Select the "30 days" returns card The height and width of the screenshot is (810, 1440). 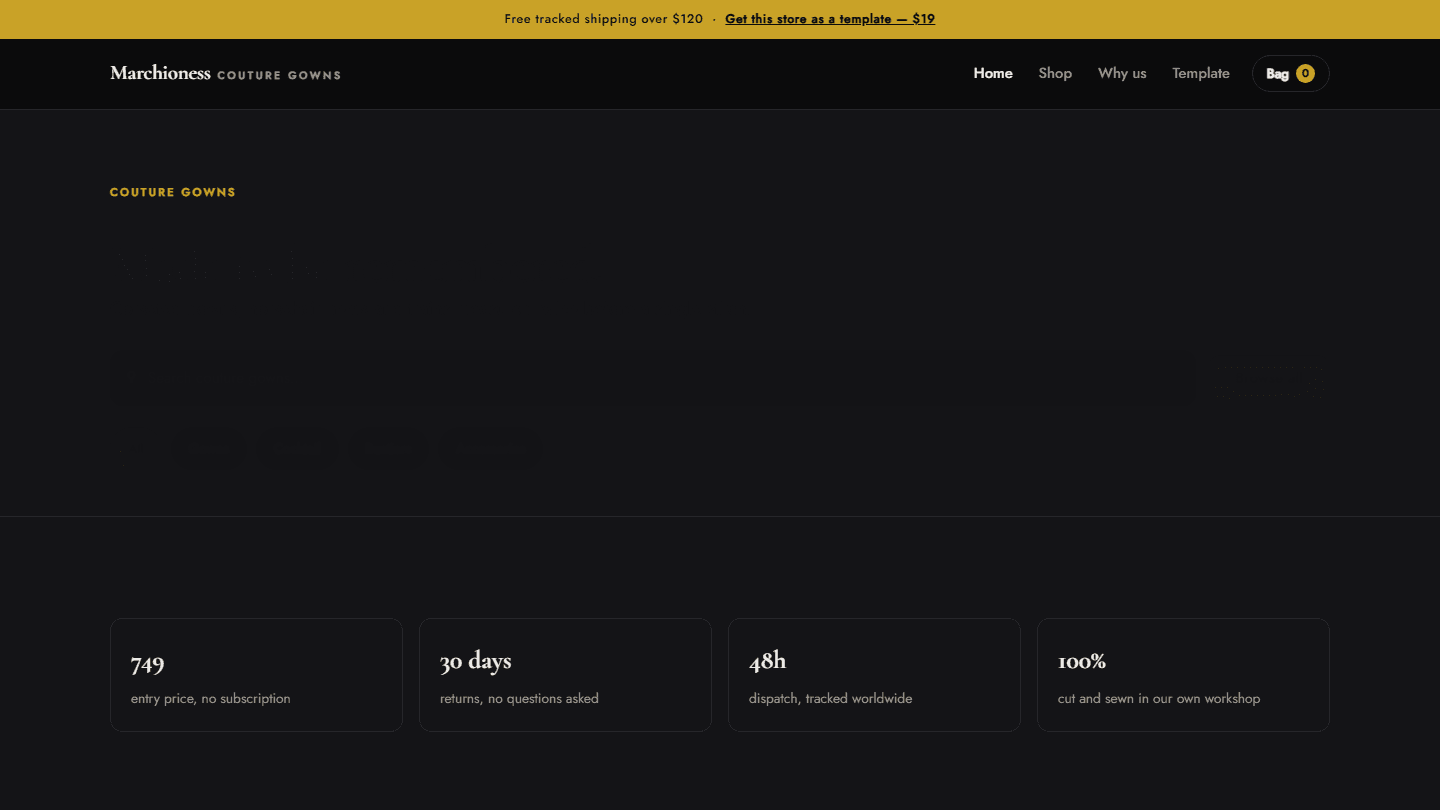(x=565, y=675)
